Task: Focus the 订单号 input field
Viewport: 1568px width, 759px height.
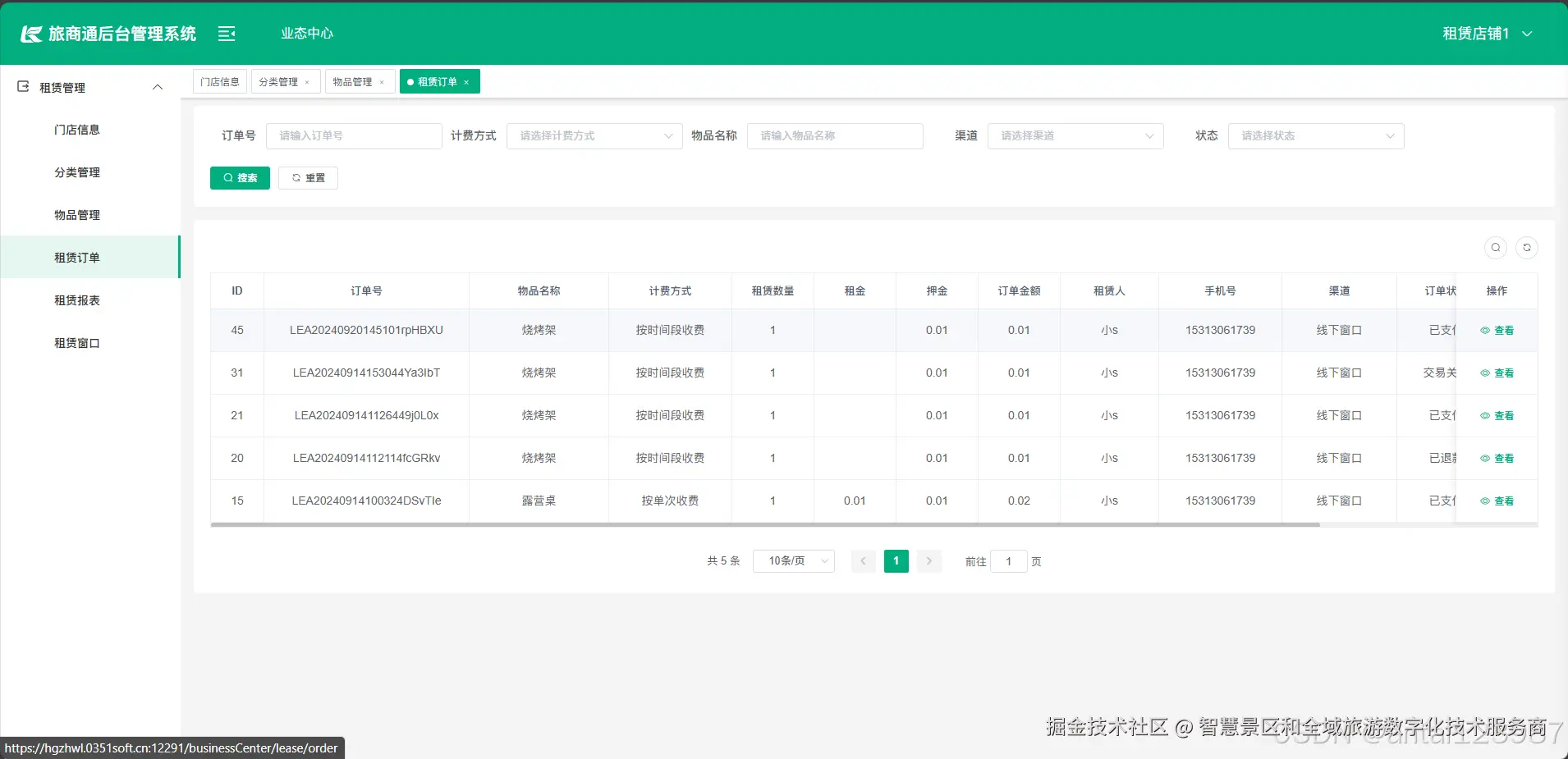Action: pyautogui.click(x=354, y=136)
